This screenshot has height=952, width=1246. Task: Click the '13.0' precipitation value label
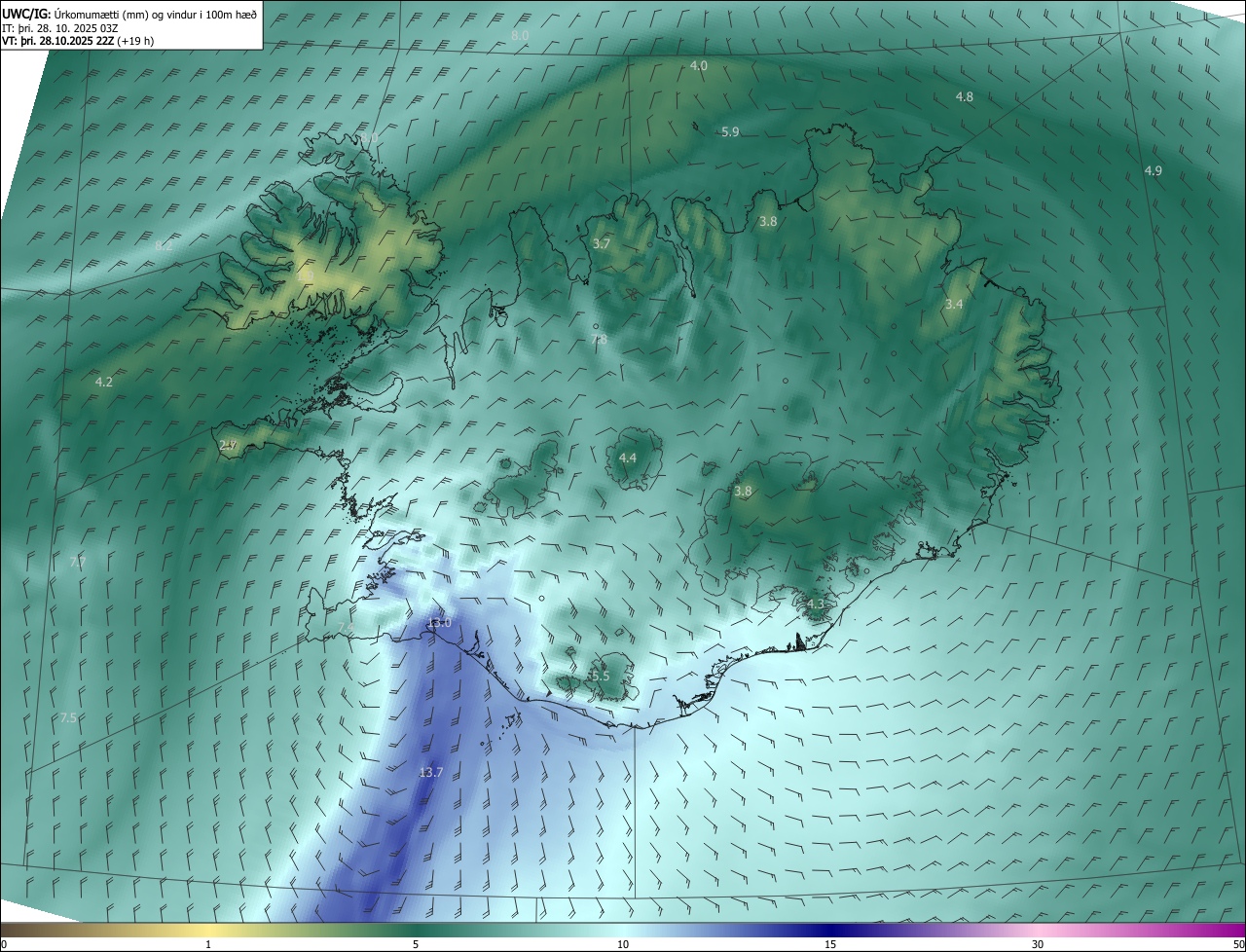coord(440,623)
